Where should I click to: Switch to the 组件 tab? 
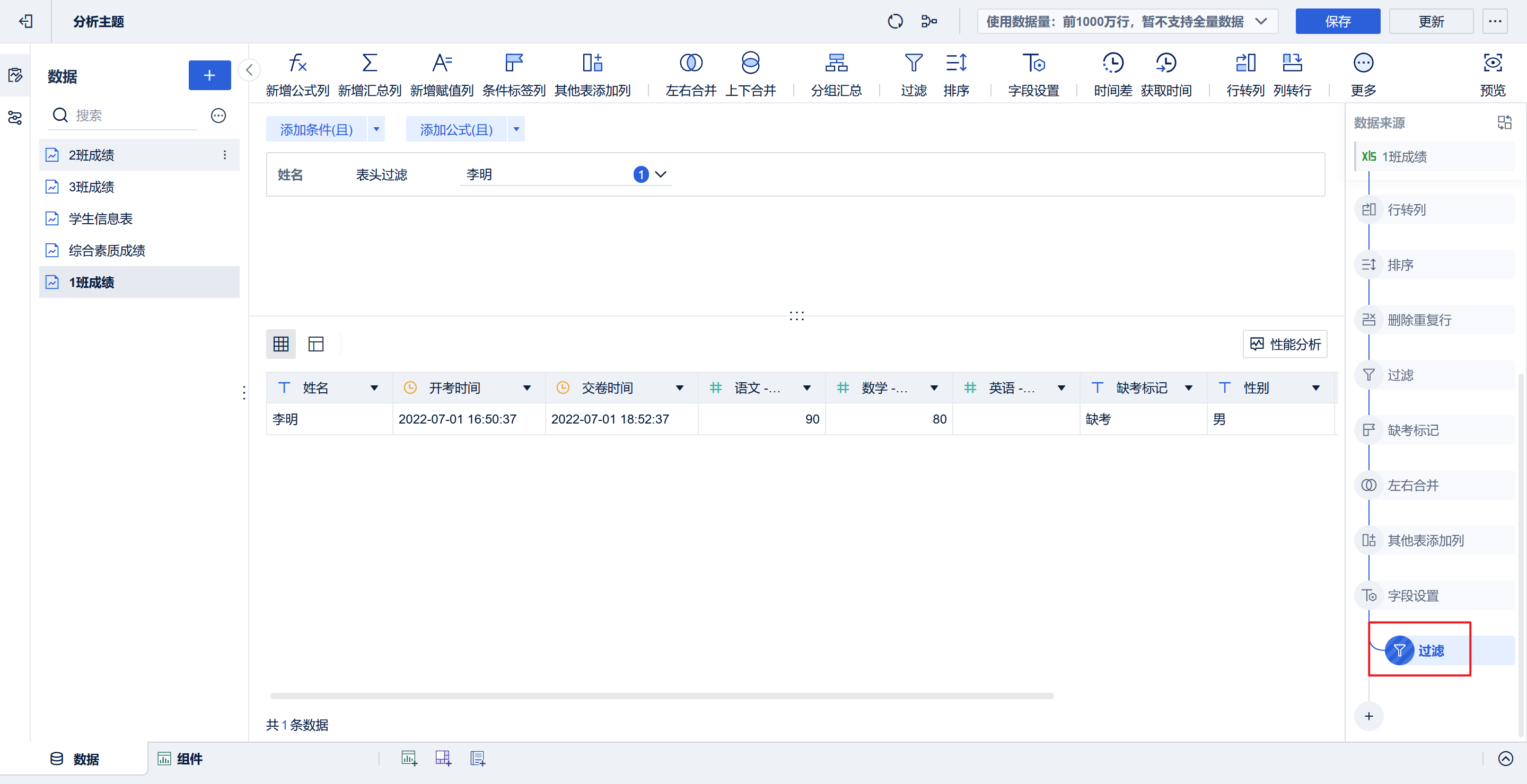point(180,759)
